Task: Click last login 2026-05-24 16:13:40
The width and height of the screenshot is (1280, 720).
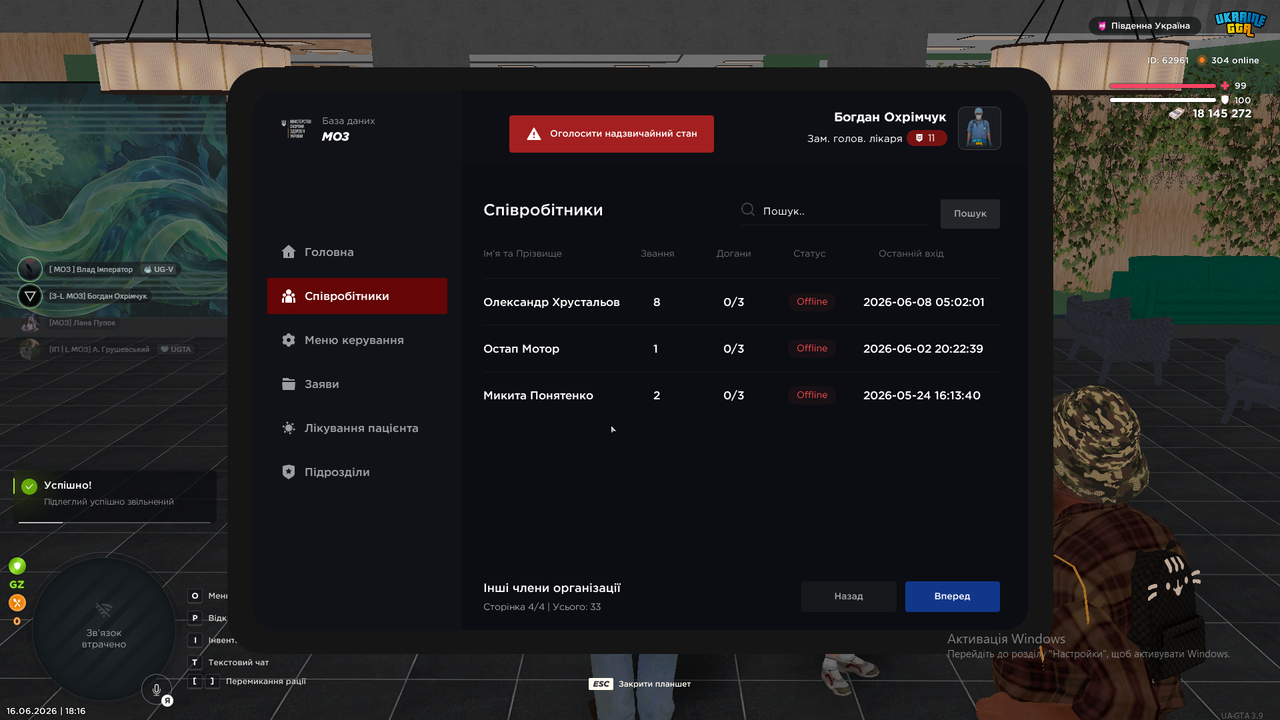Action: click(921, 395)
